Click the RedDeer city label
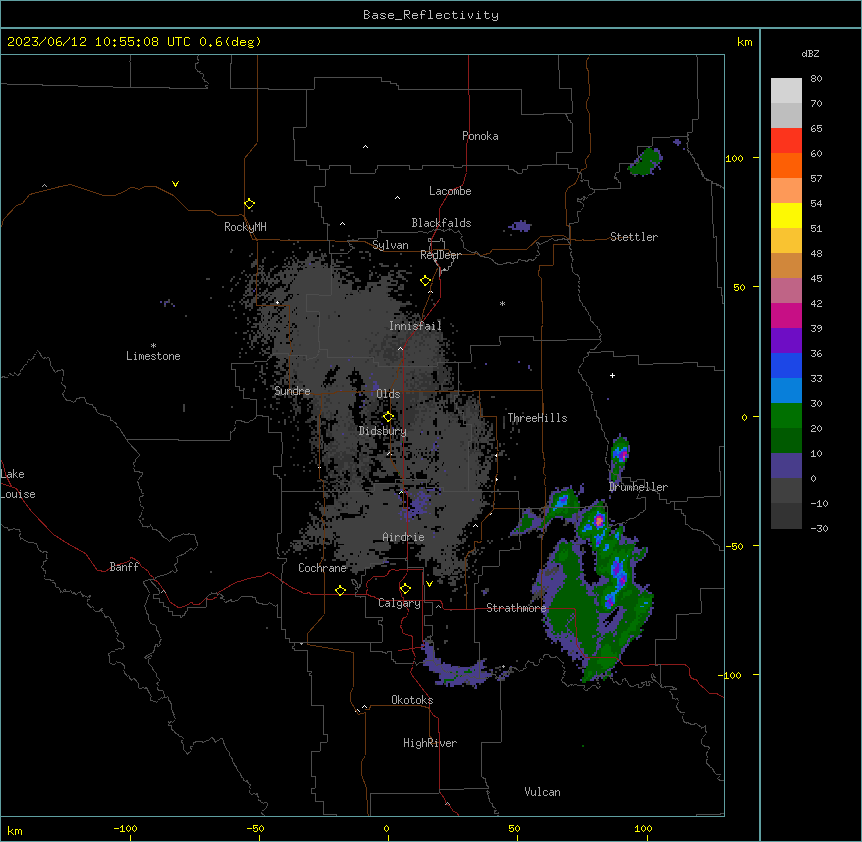This screenshot has height=842, width=862. tap(440, 255)
